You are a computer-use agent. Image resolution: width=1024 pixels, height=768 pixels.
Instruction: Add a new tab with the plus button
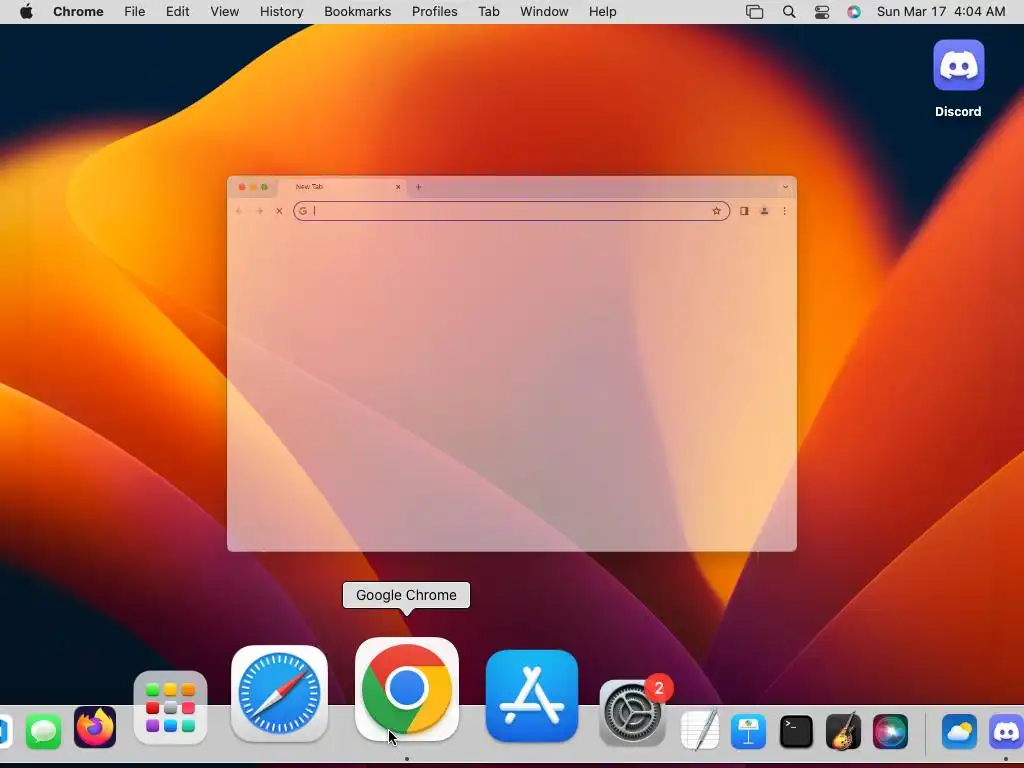[419, 187]
